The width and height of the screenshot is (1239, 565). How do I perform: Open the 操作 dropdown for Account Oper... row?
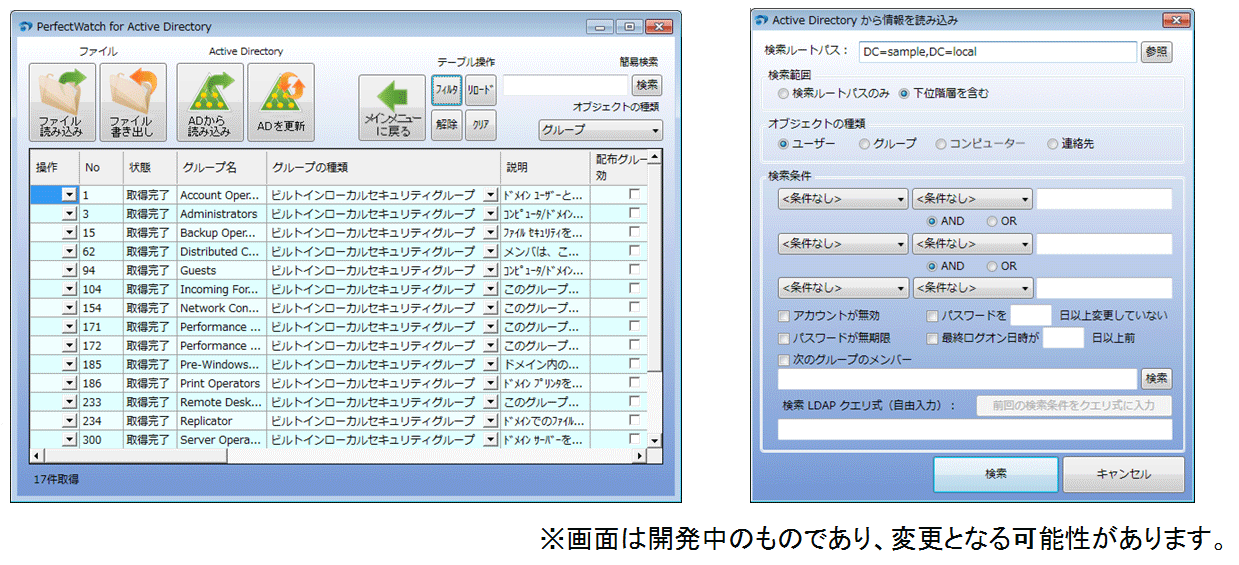coord(69,195)
